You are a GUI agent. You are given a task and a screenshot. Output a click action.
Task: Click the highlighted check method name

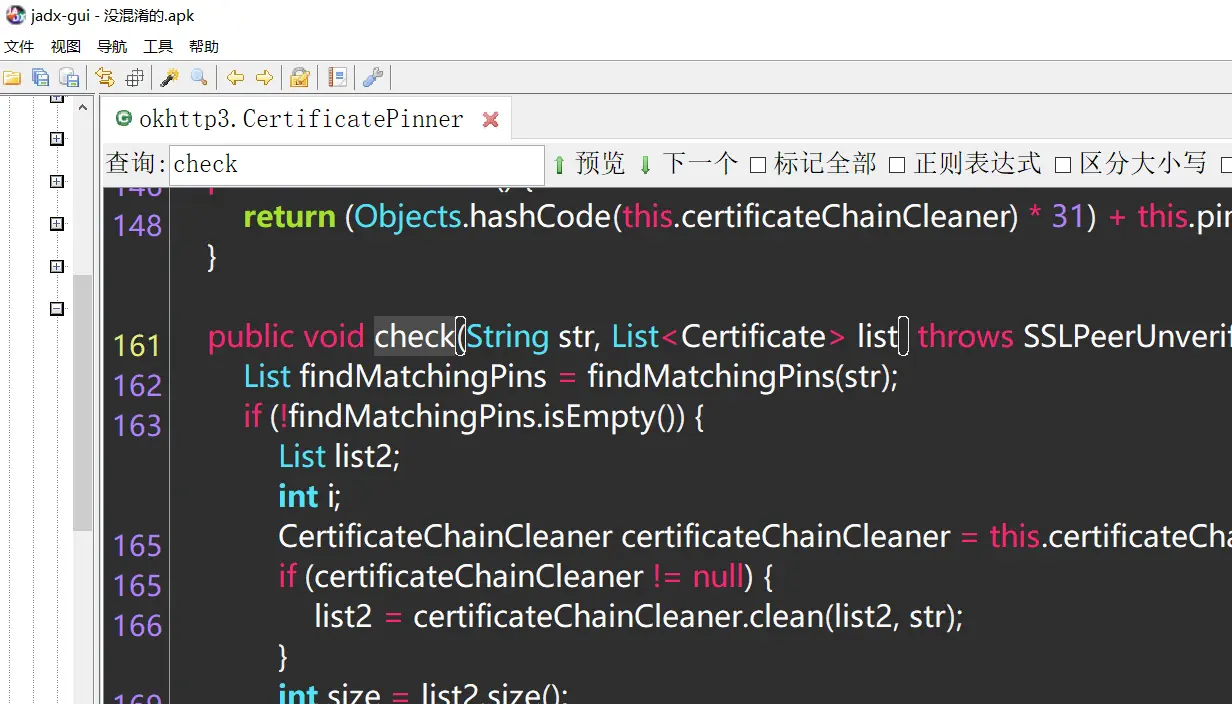coord(415,337)
